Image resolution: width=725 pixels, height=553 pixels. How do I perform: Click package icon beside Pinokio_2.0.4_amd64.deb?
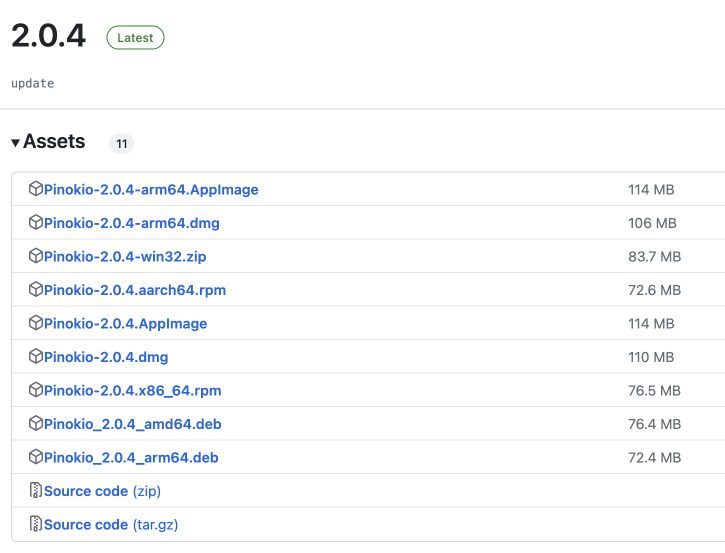[x=36, y=424]
